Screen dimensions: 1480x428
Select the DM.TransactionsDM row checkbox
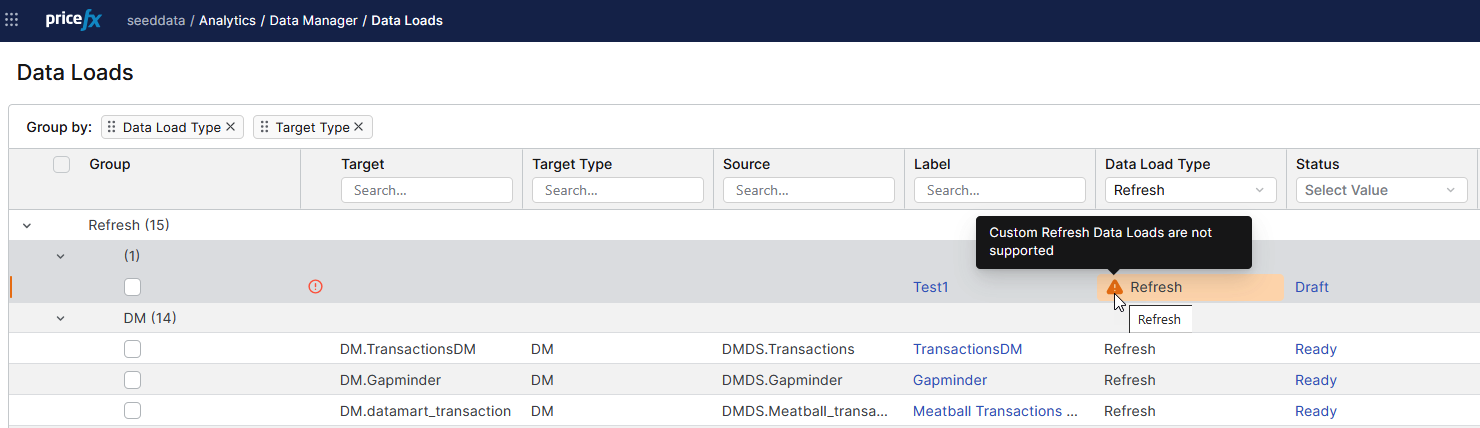pyautogui.click(x=132, y=349)
